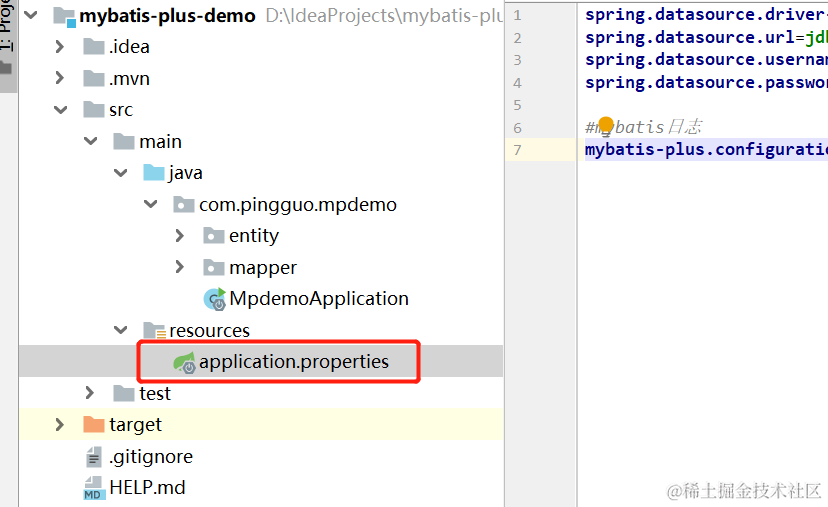
Task: Click the MpdemoApplication Spring Boot class icon
Action: (x=215, y=299)
